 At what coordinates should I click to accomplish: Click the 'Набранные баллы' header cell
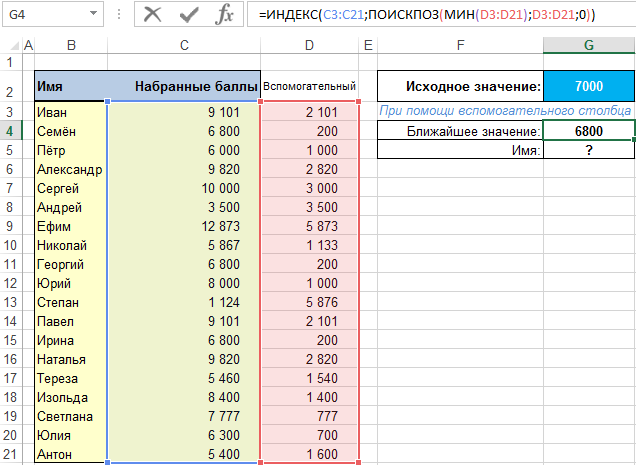point(184,86)
